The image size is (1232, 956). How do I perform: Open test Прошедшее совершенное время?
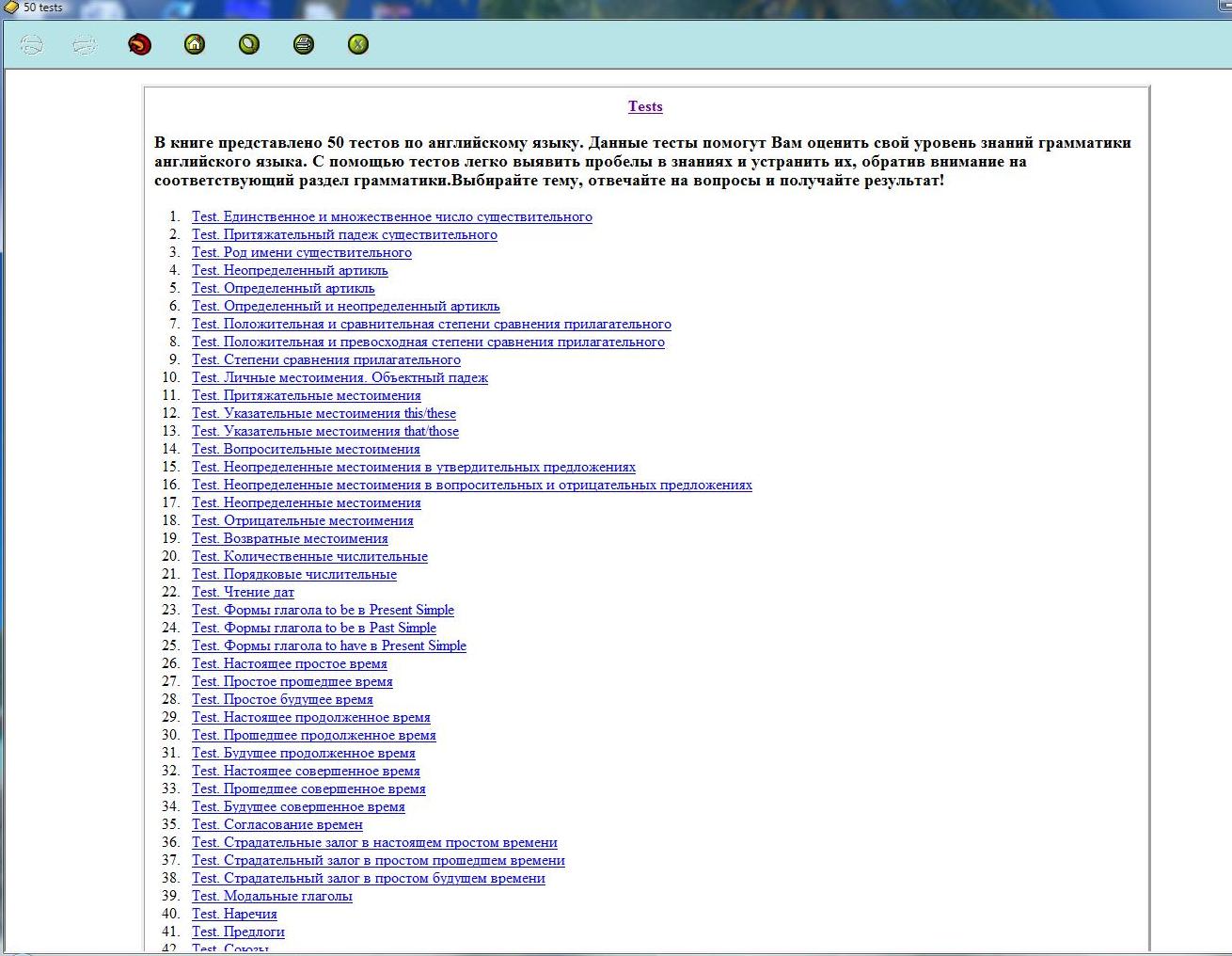(308, 789)
